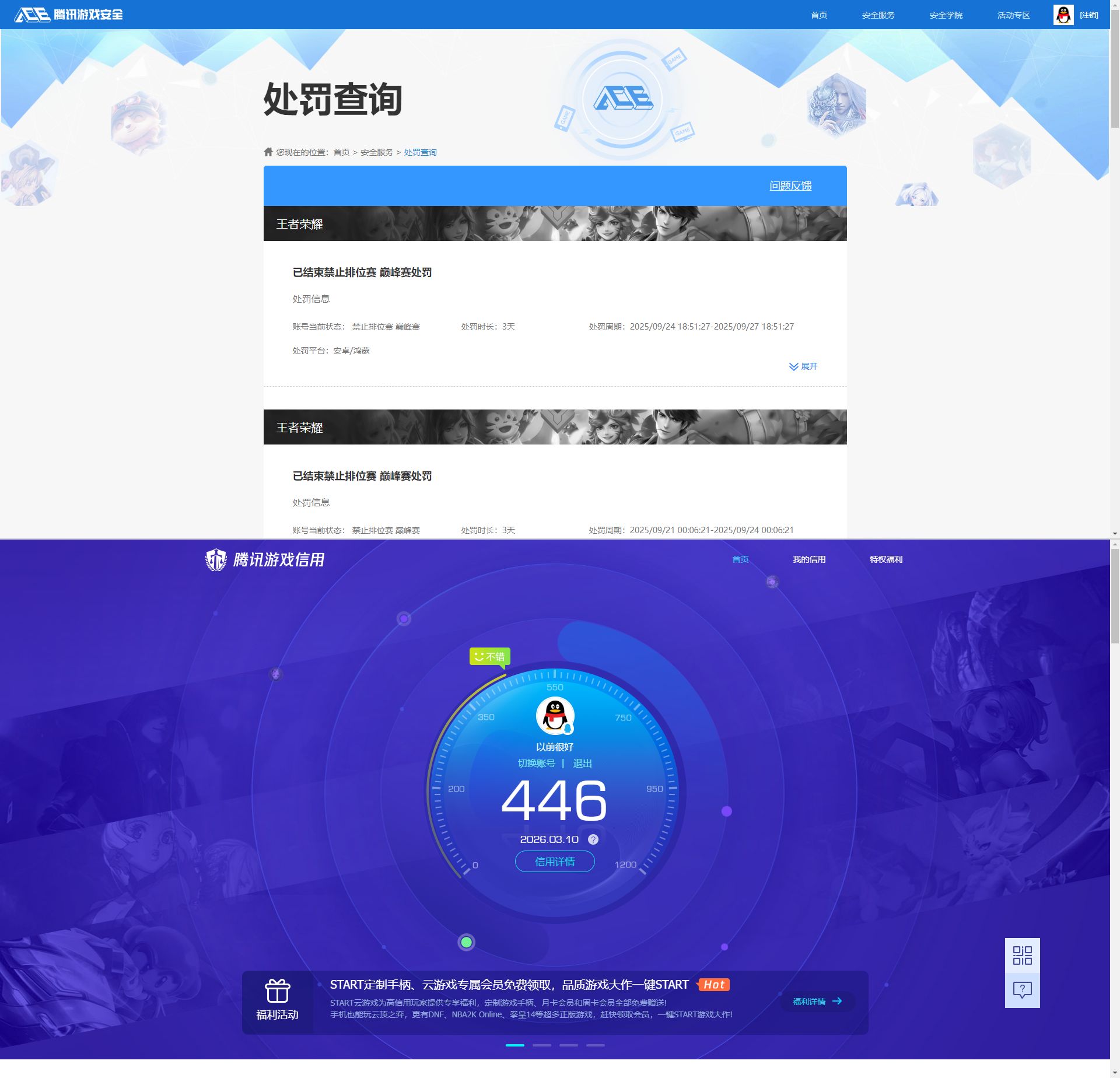Click the 信用详情 button
The width and height of the screenshot is (1120, 1078).
(x=555, y=862)
